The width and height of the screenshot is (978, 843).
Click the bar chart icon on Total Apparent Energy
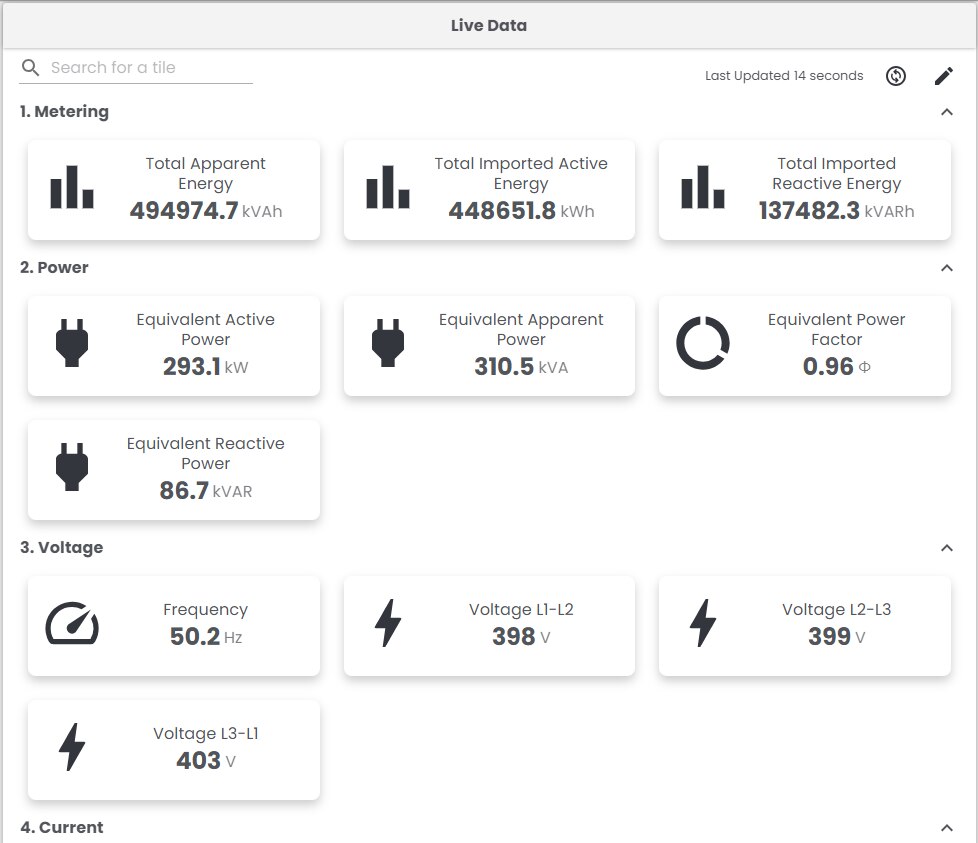(x=72, y=188)
